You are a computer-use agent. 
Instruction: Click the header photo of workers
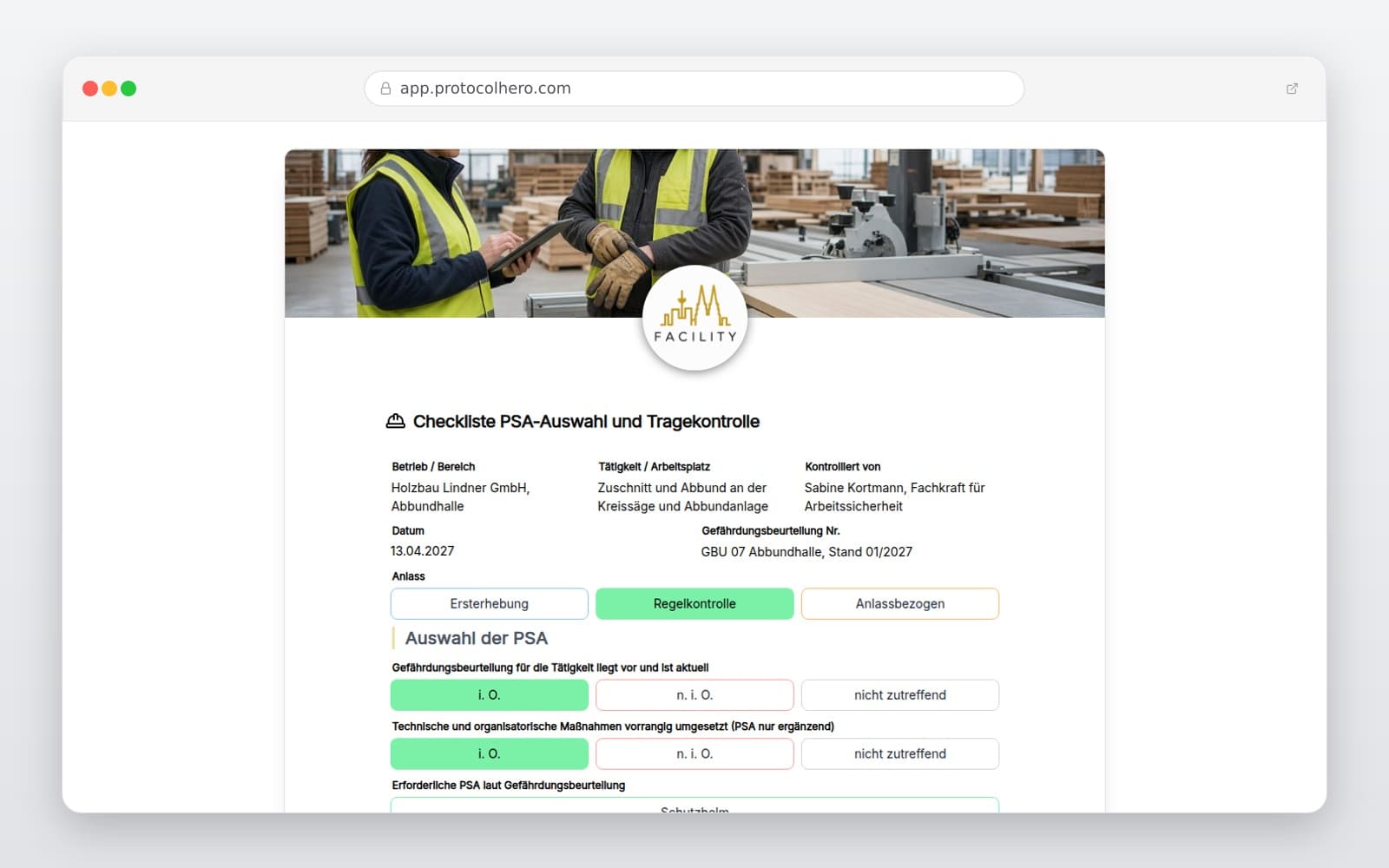click(694, 233)
